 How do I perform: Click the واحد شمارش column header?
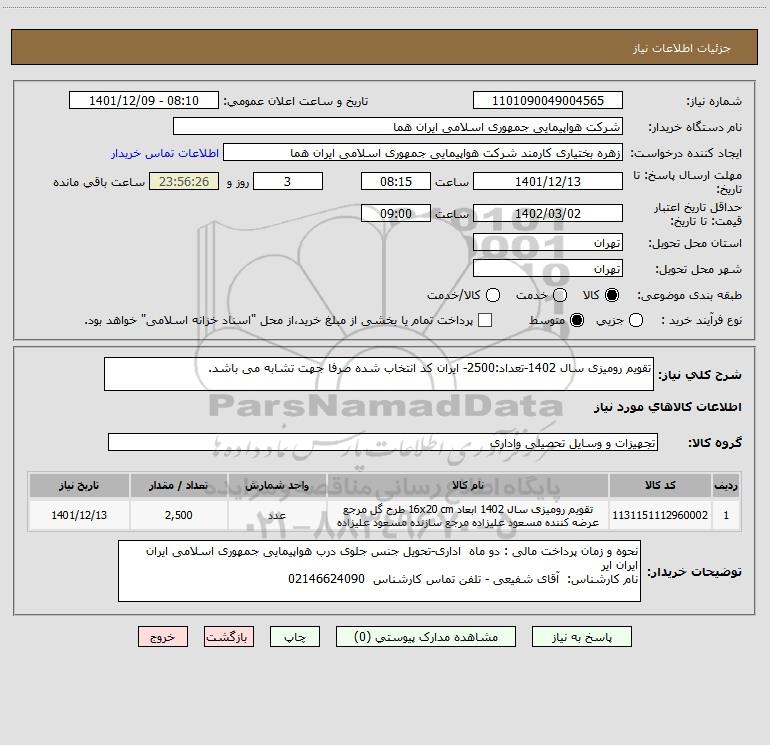click(277, 485)
